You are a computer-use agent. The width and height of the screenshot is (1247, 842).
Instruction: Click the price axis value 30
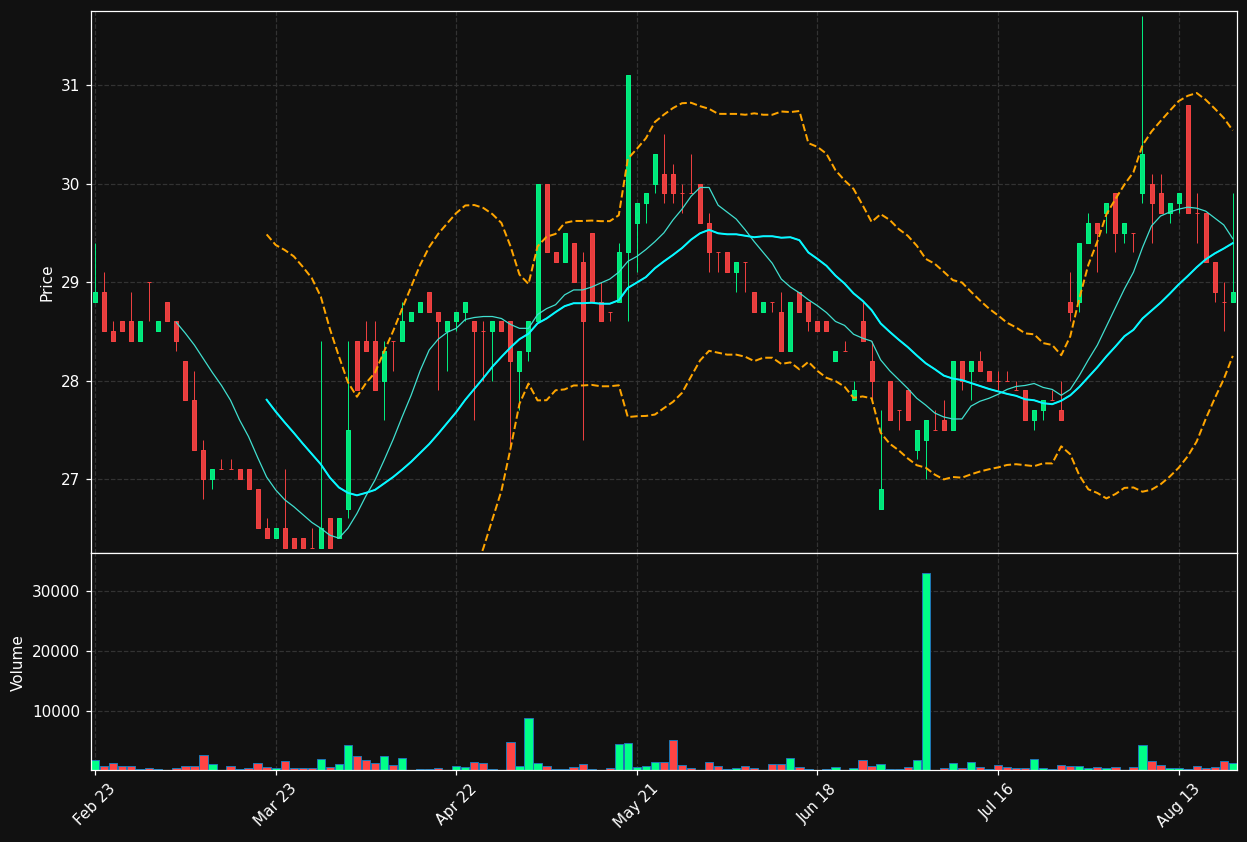(71, 184)
